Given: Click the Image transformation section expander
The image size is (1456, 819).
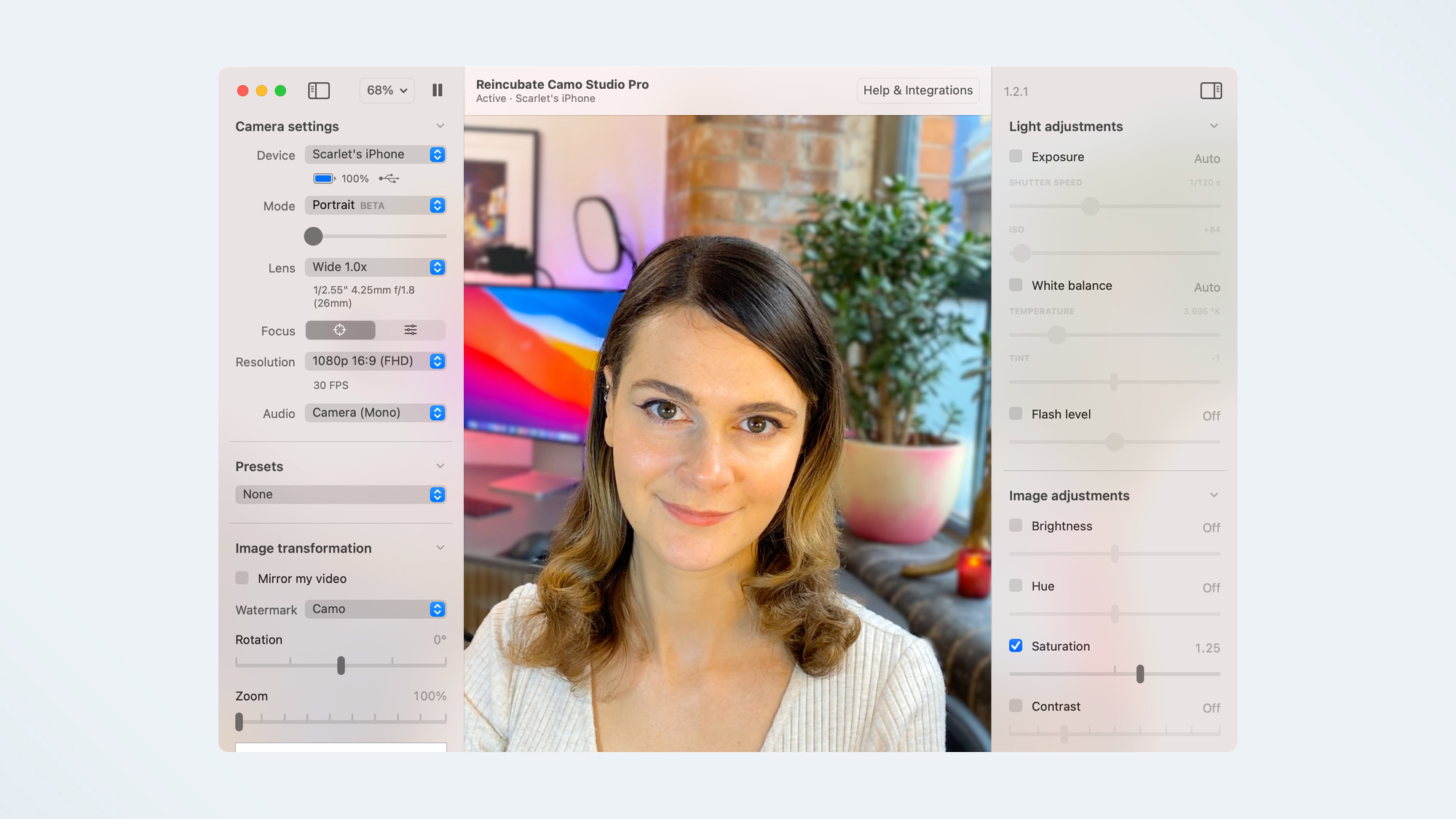Looking at the screenshot, I should tap(441, 548).
